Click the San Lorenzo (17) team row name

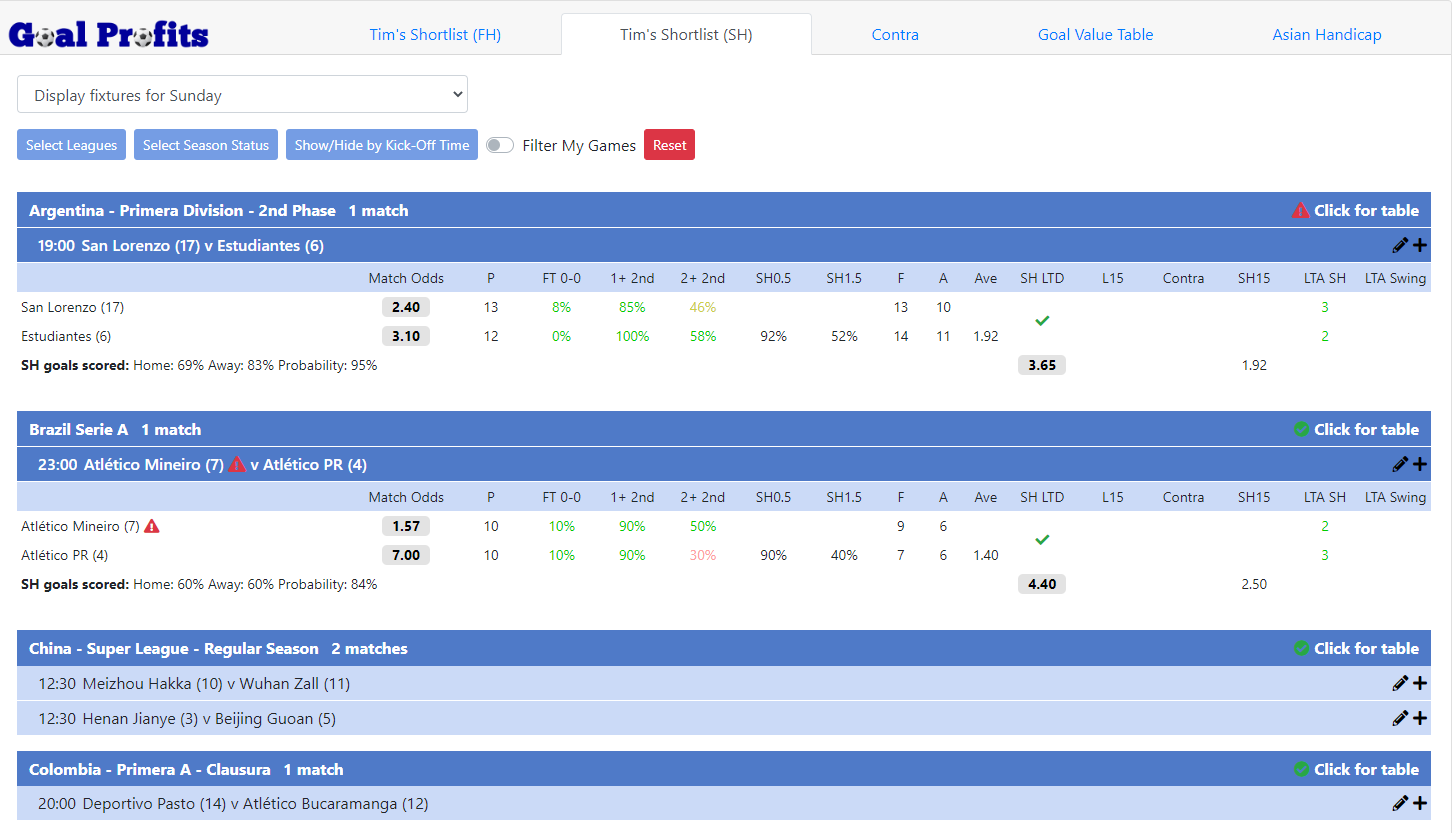pyautogui.click(x=72, y=307)
